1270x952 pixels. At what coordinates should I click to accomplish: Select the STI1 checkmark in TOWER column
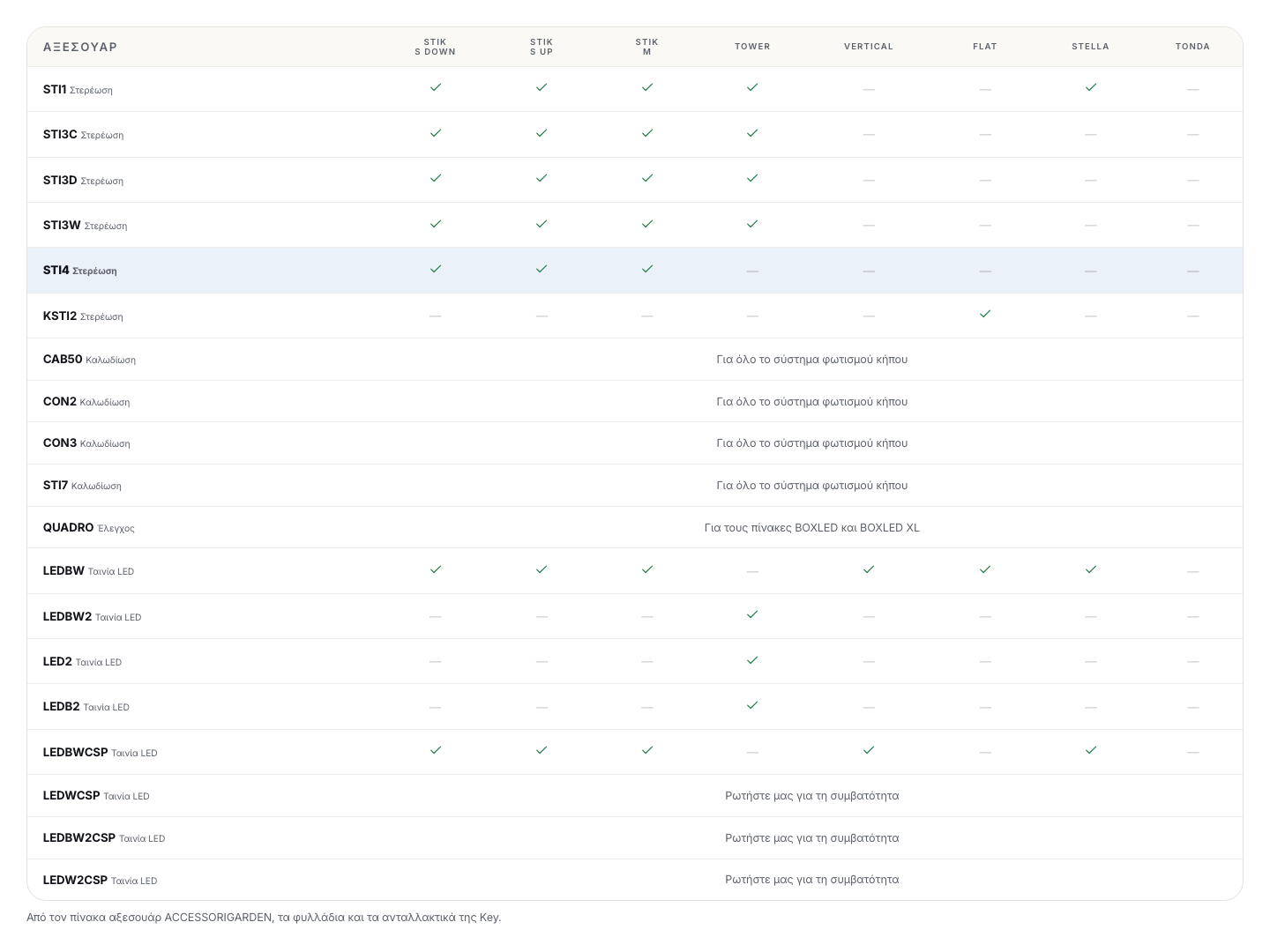click(x=752, y=87)
